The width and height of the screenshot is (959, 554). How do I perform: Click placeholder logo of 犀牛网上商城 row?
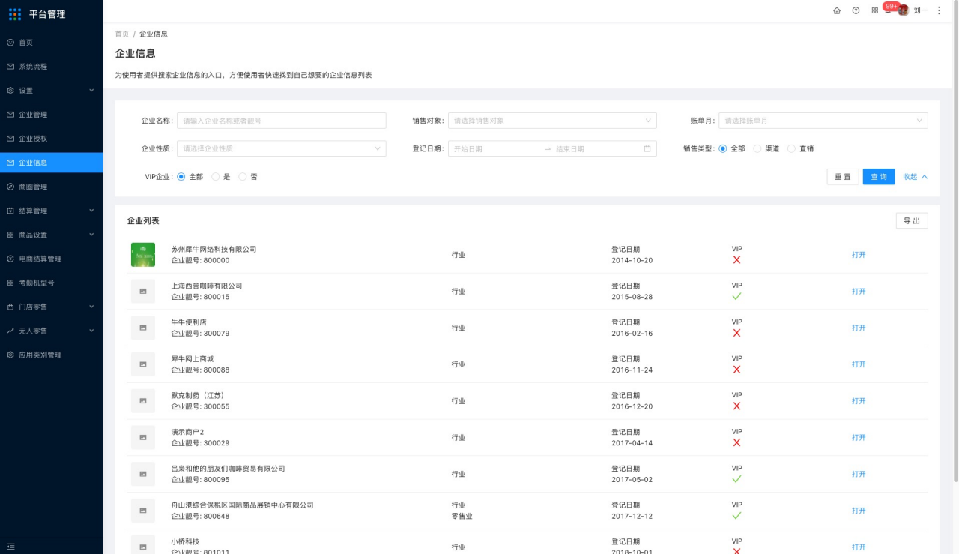pyautogui.click(x=143, y=364)
